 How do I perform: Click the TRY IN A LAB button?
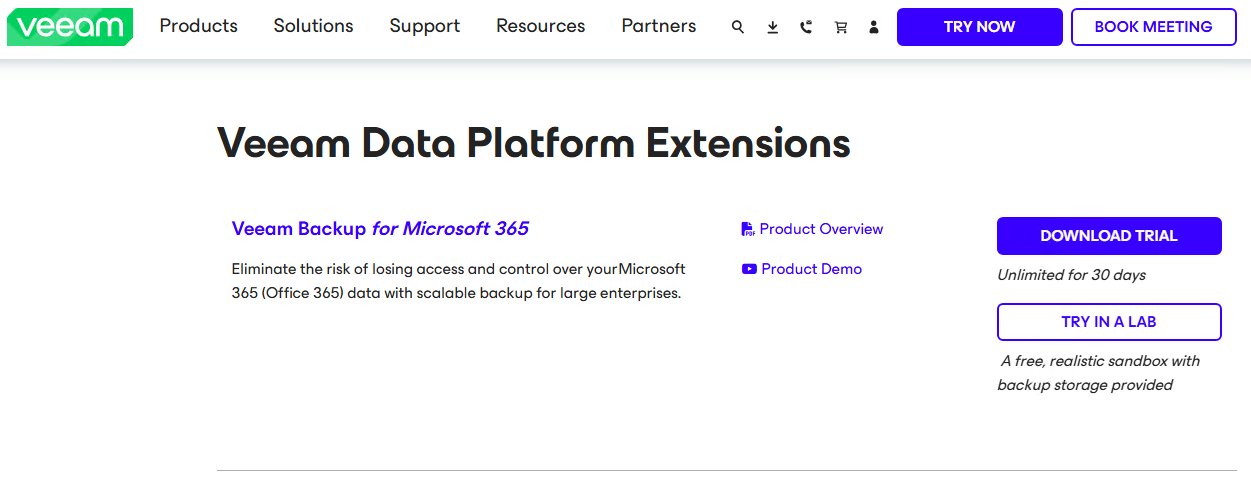(x=1109, y=322)
